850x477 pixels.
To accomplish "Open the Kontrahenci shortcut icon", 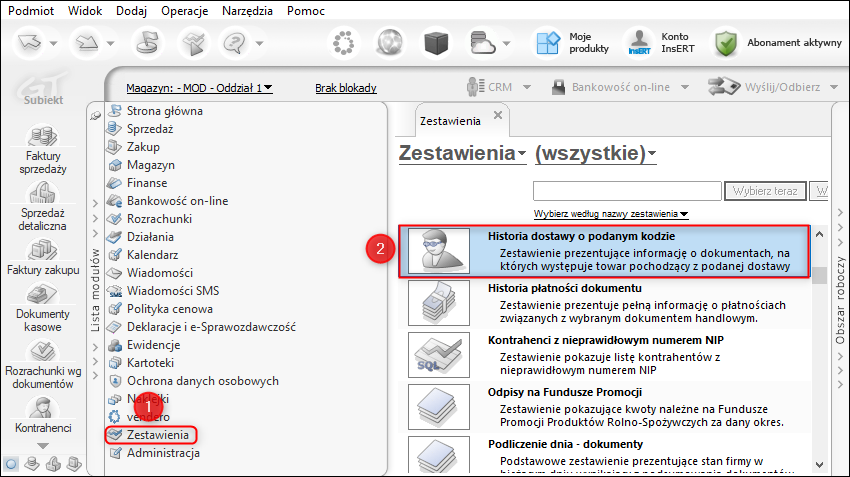I will tap(42, 408).
